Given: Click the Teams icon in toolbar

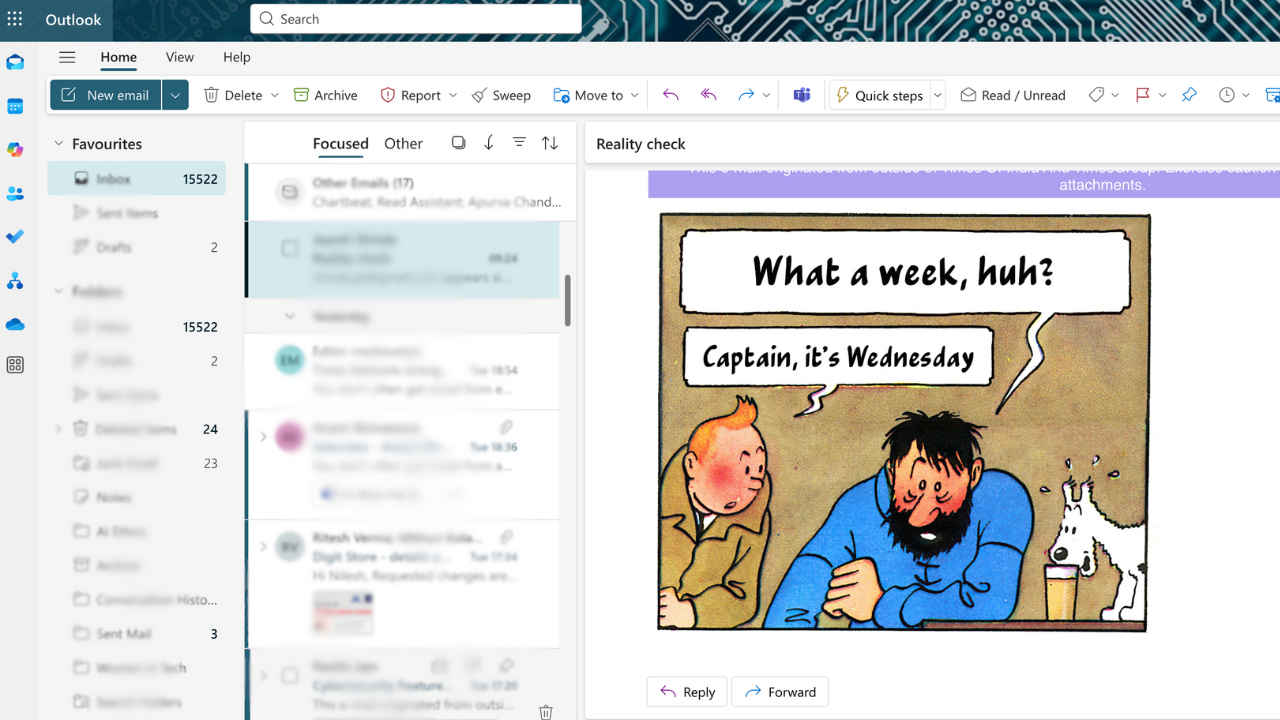Looking at the screenshot, I should click(x=802, y=95).
